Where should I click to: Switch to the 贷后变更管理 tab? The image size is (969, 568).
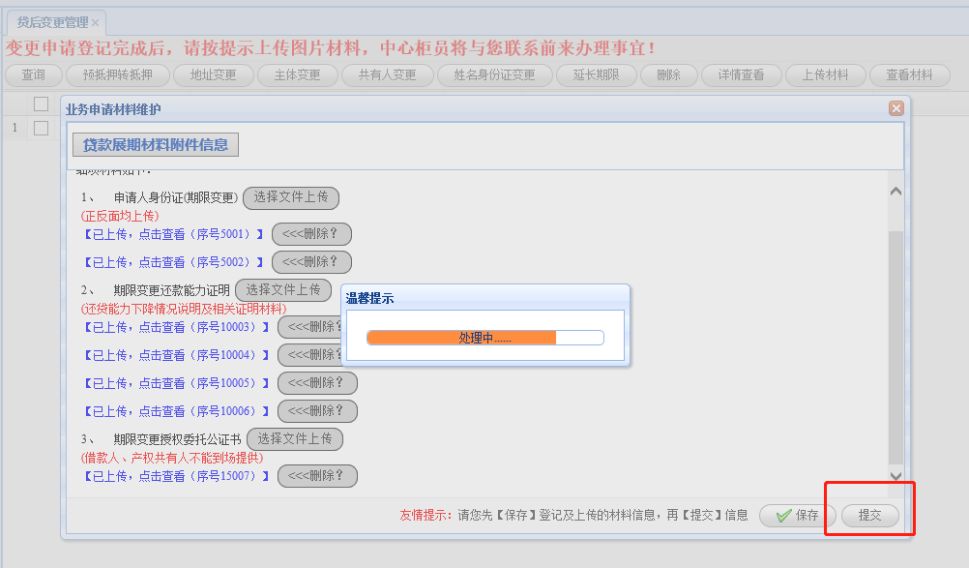coord(53,23)
